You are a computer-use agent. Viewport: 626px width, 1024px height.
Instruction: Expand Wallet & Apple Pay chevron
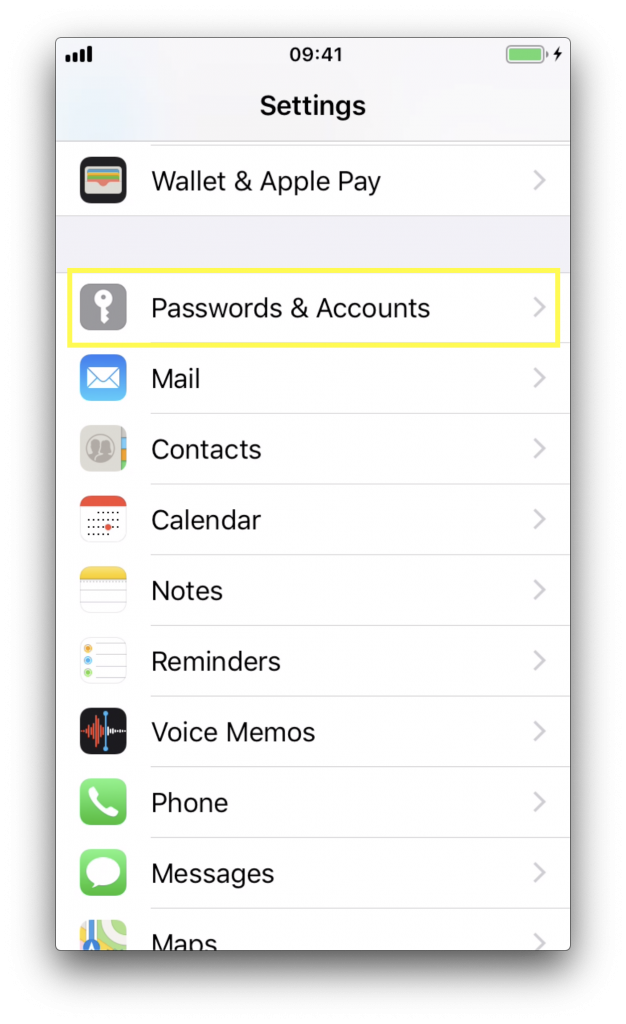539,180
